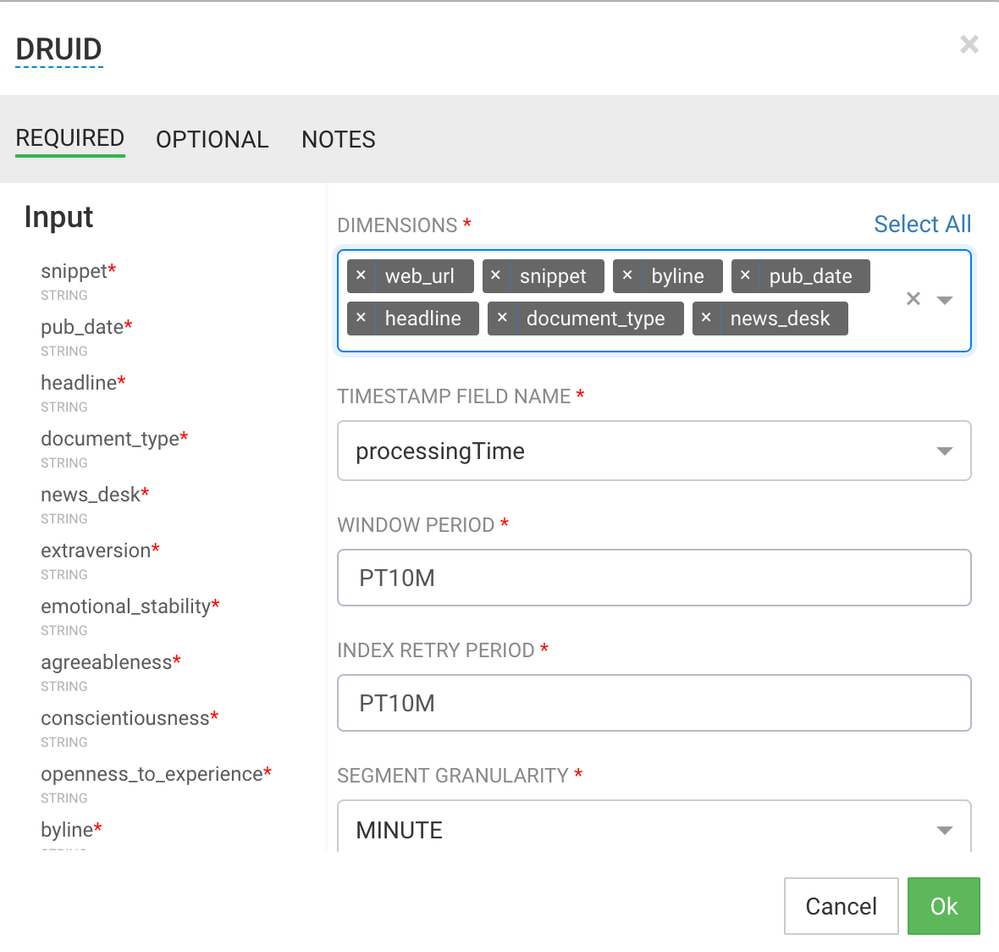
Task: Remove the news_desk dimension tag
Action: coord(706,318)
